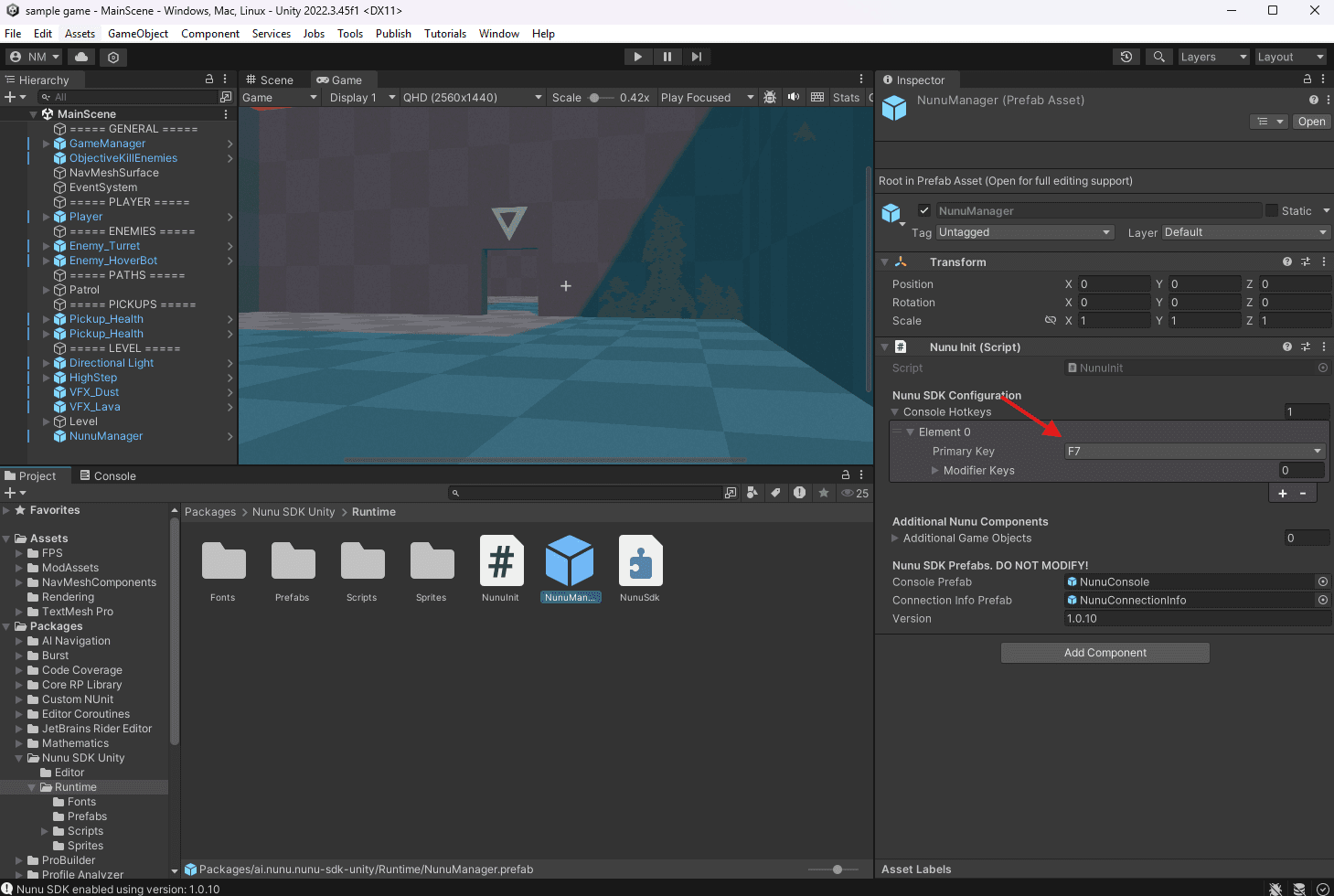
Task: Open Play Focused dropdown
Action: [707, 97]
